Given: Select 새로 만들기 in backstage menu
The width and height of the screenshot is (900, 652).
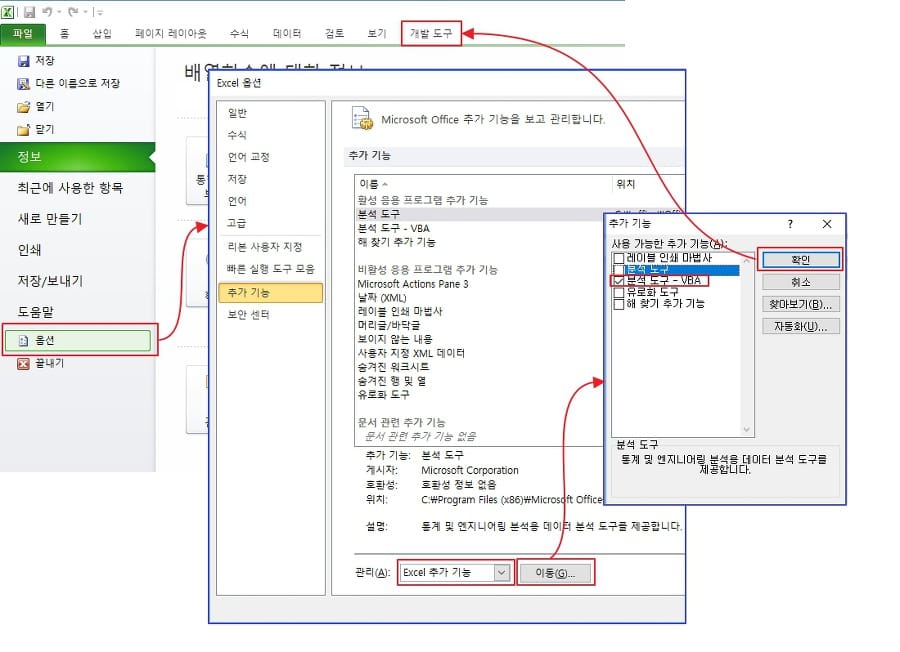Looking at the screenshot, I should click(x=50, y=219).
